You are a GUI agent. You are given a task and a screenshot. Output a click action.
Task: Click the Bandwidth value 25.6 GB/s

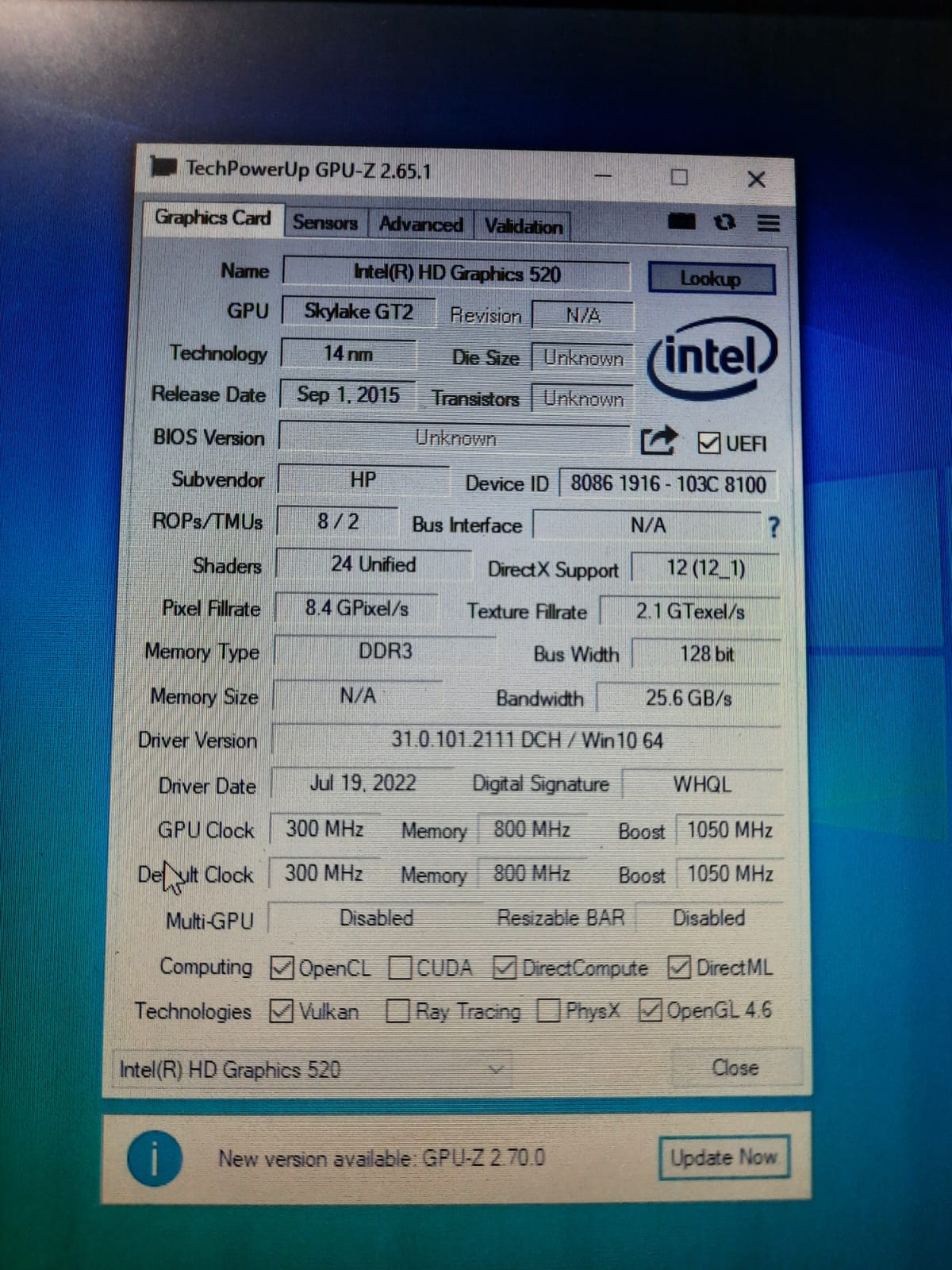click(x=689, y=698)
